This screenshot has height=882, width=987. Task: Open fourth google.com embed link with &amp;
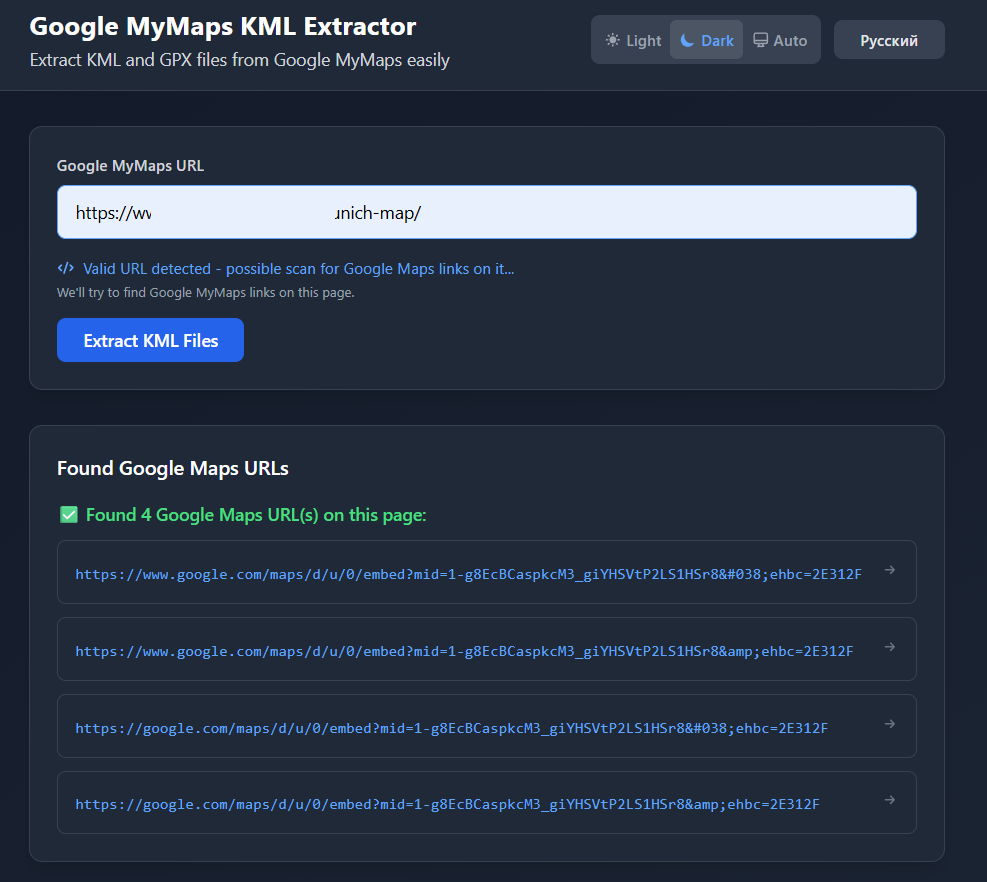tap(448, 804)
